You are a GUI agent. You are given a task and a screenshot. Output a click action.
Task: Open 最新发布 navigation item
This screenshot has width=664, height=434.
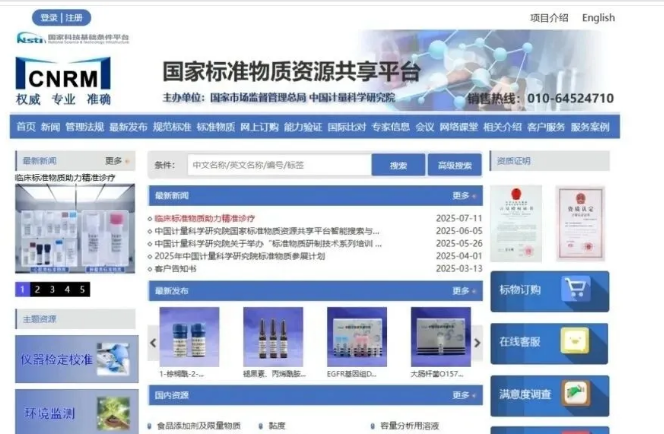tap(128, 127)
